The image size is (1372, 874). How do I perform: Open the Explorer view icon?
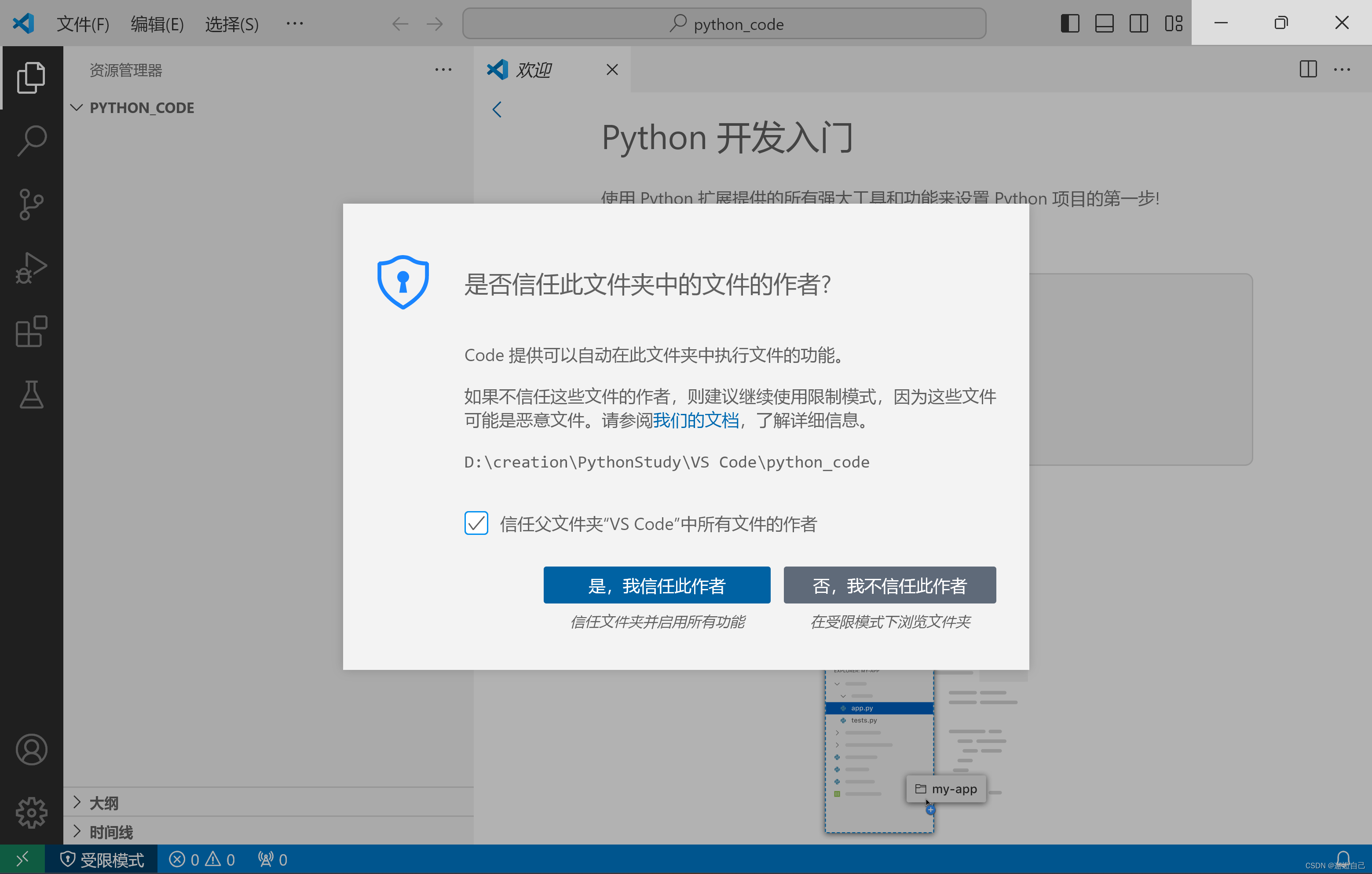click(31, 77)
